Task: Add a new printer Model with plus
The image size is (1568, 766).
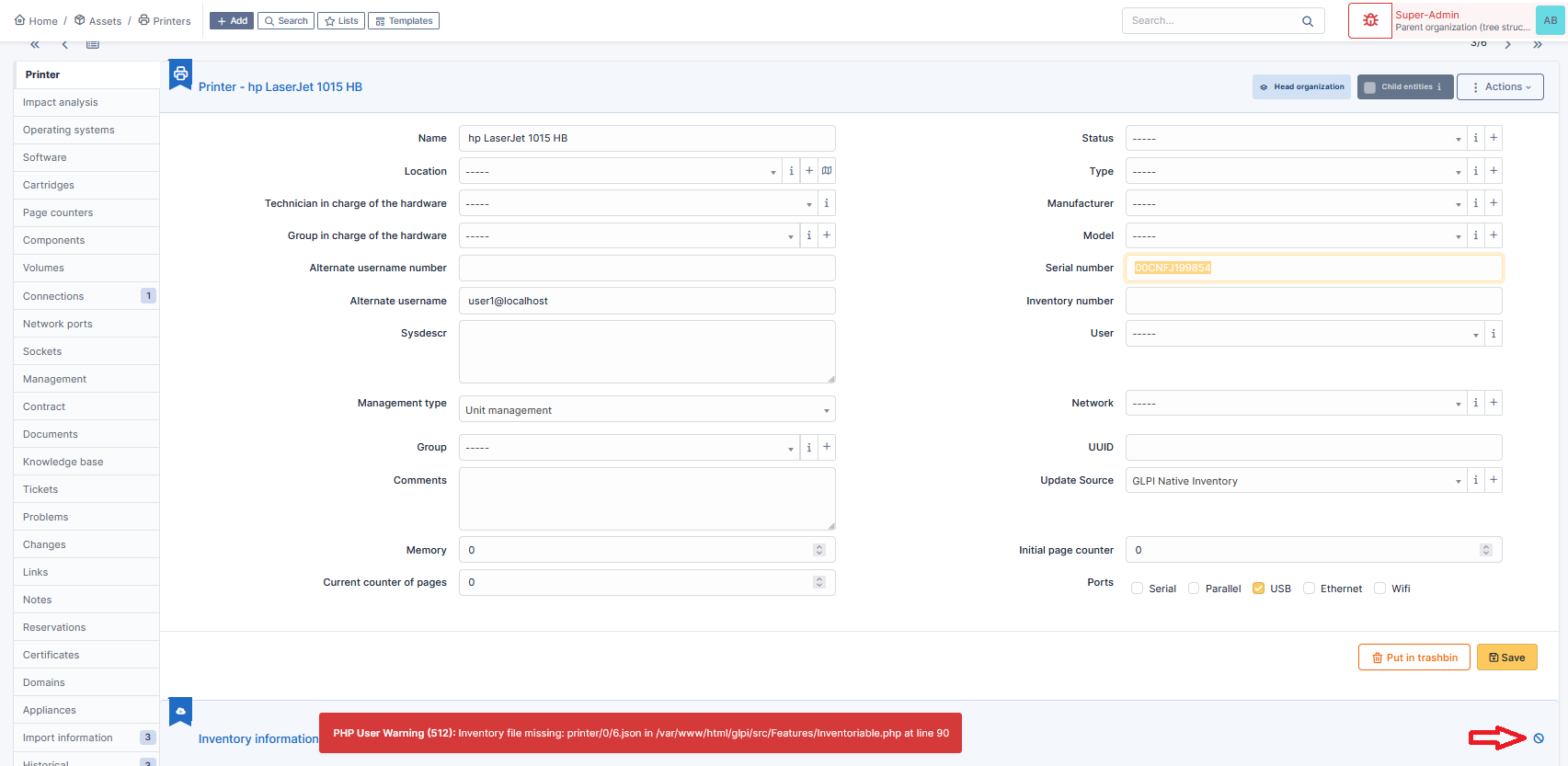Action: click(x=1494, y=235)
